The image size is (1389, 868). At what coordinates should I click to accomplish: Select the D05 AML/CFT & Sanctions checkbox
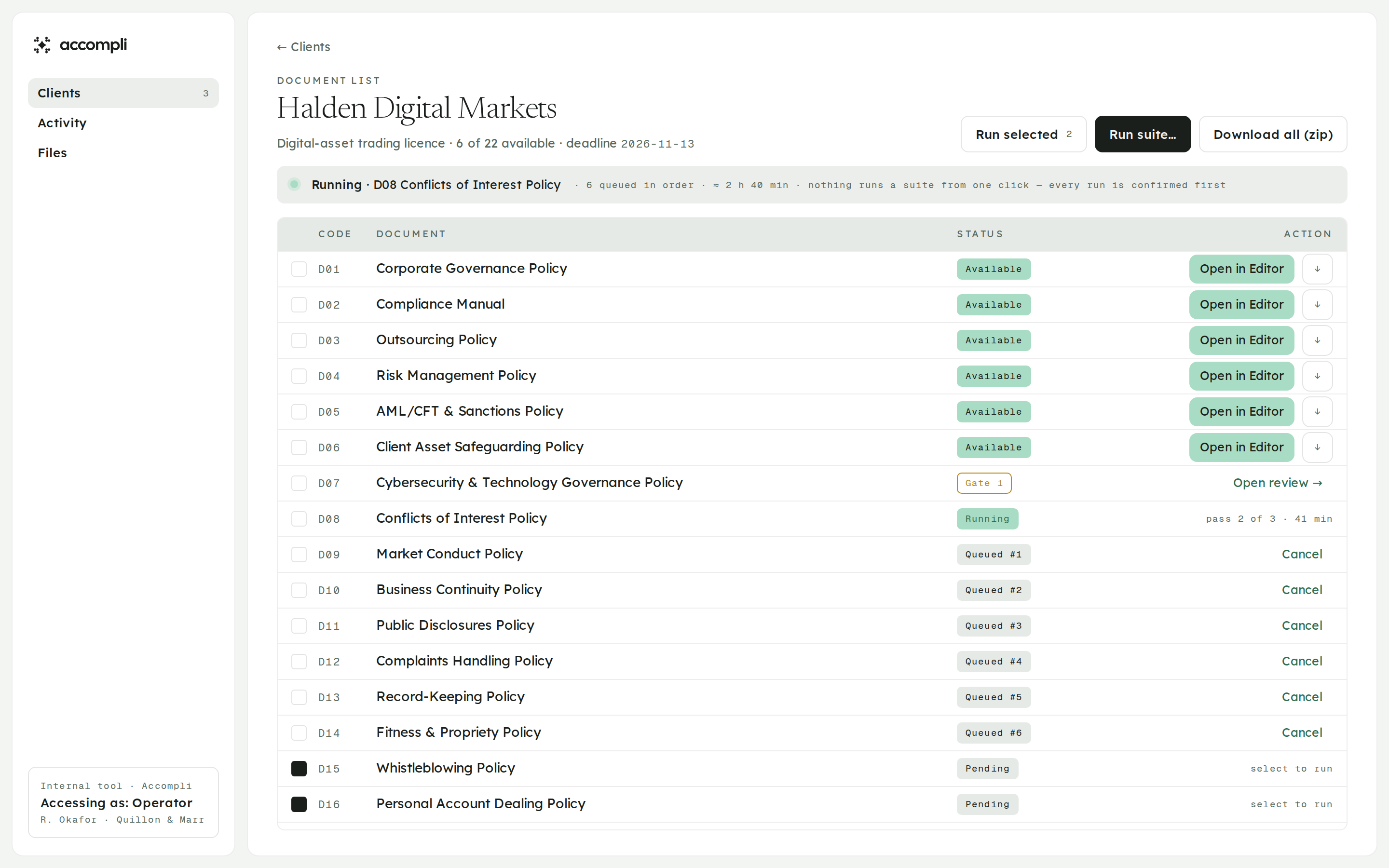[x=299, y=411]
